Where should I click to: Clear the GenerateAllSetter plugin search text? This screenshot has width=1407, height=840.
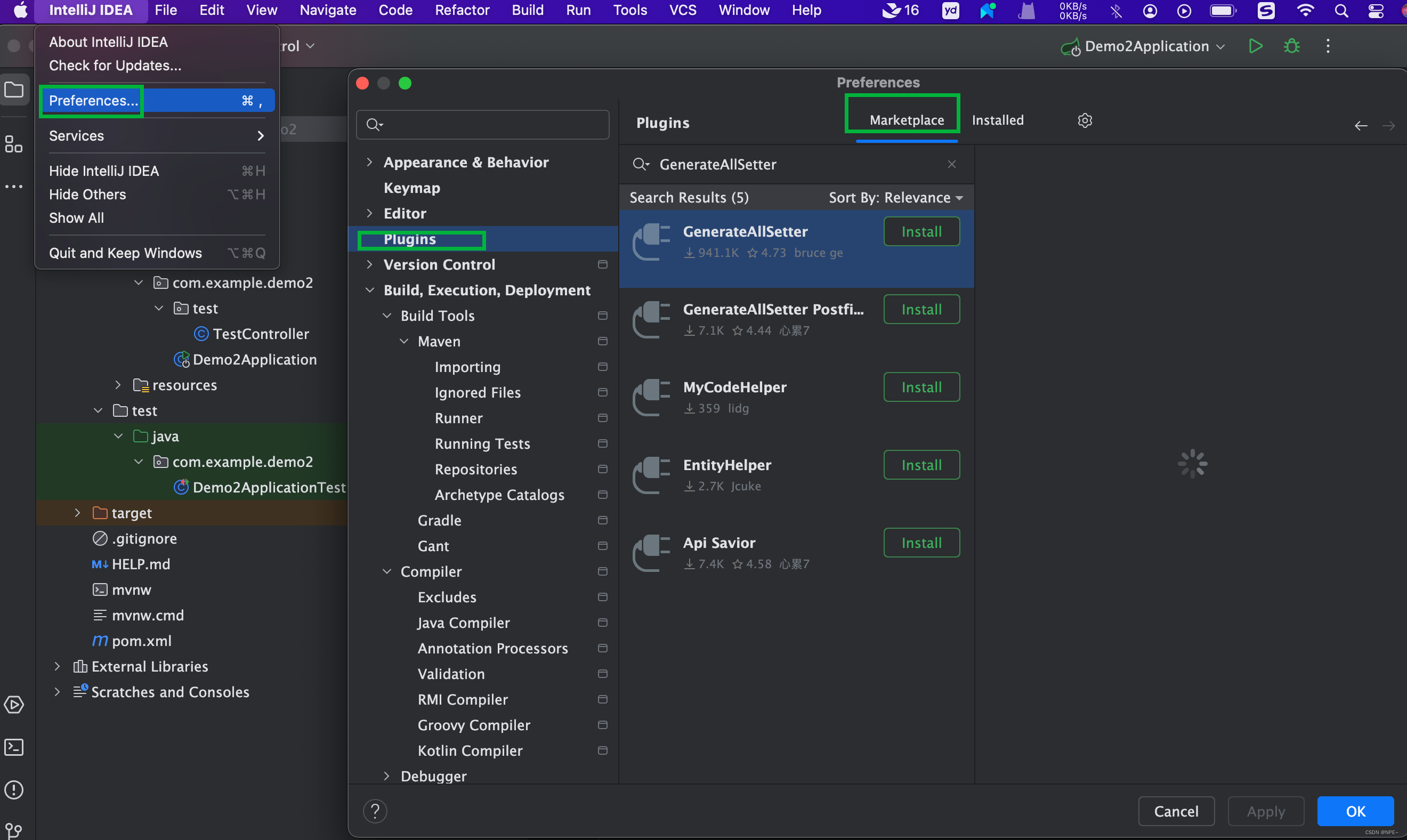pos(951,164)
